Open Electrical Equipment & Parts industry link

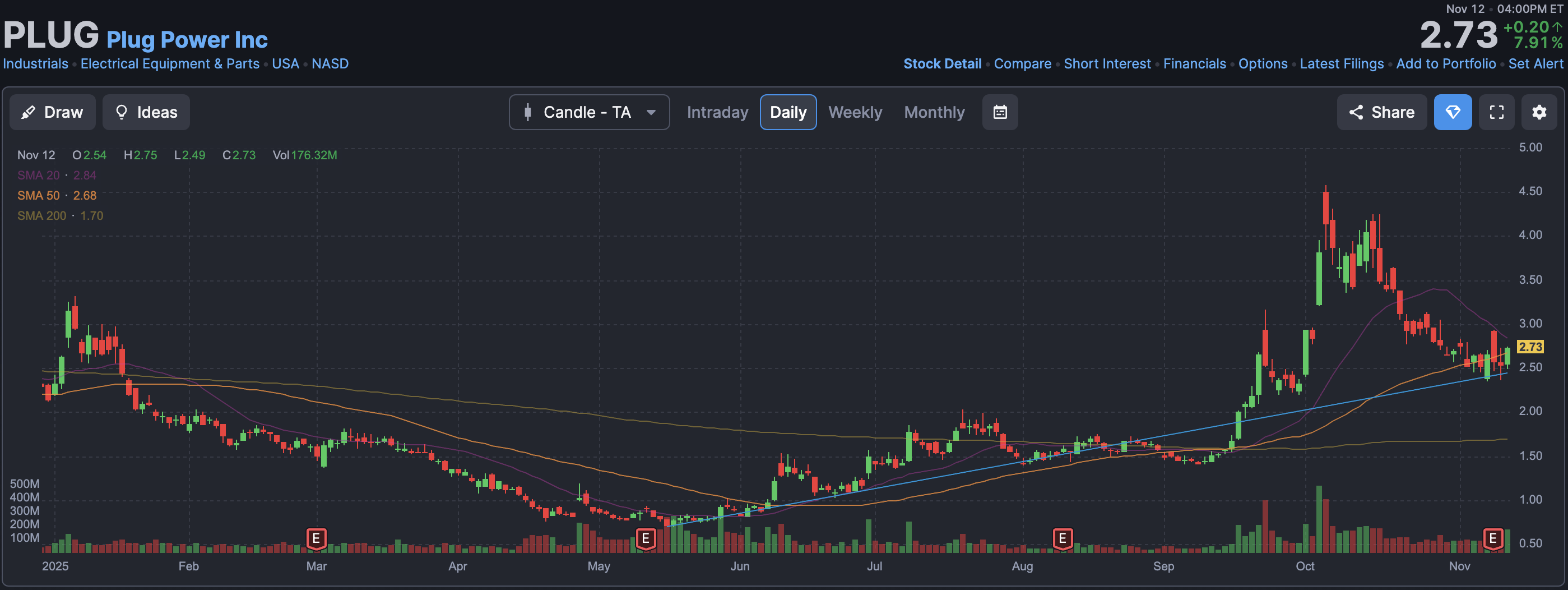coord(170,64)
